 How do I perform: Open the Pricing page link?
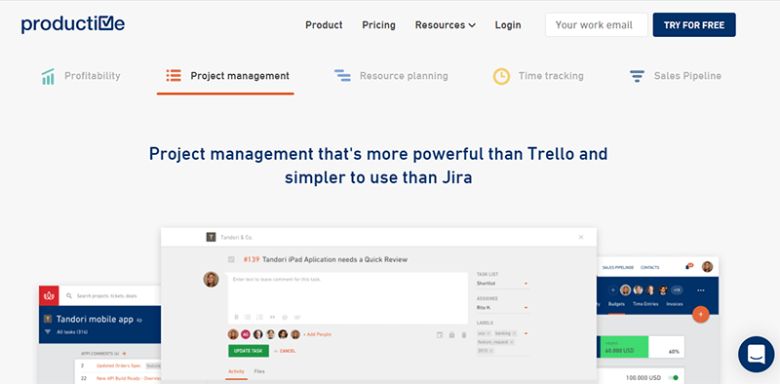(379, 25)
